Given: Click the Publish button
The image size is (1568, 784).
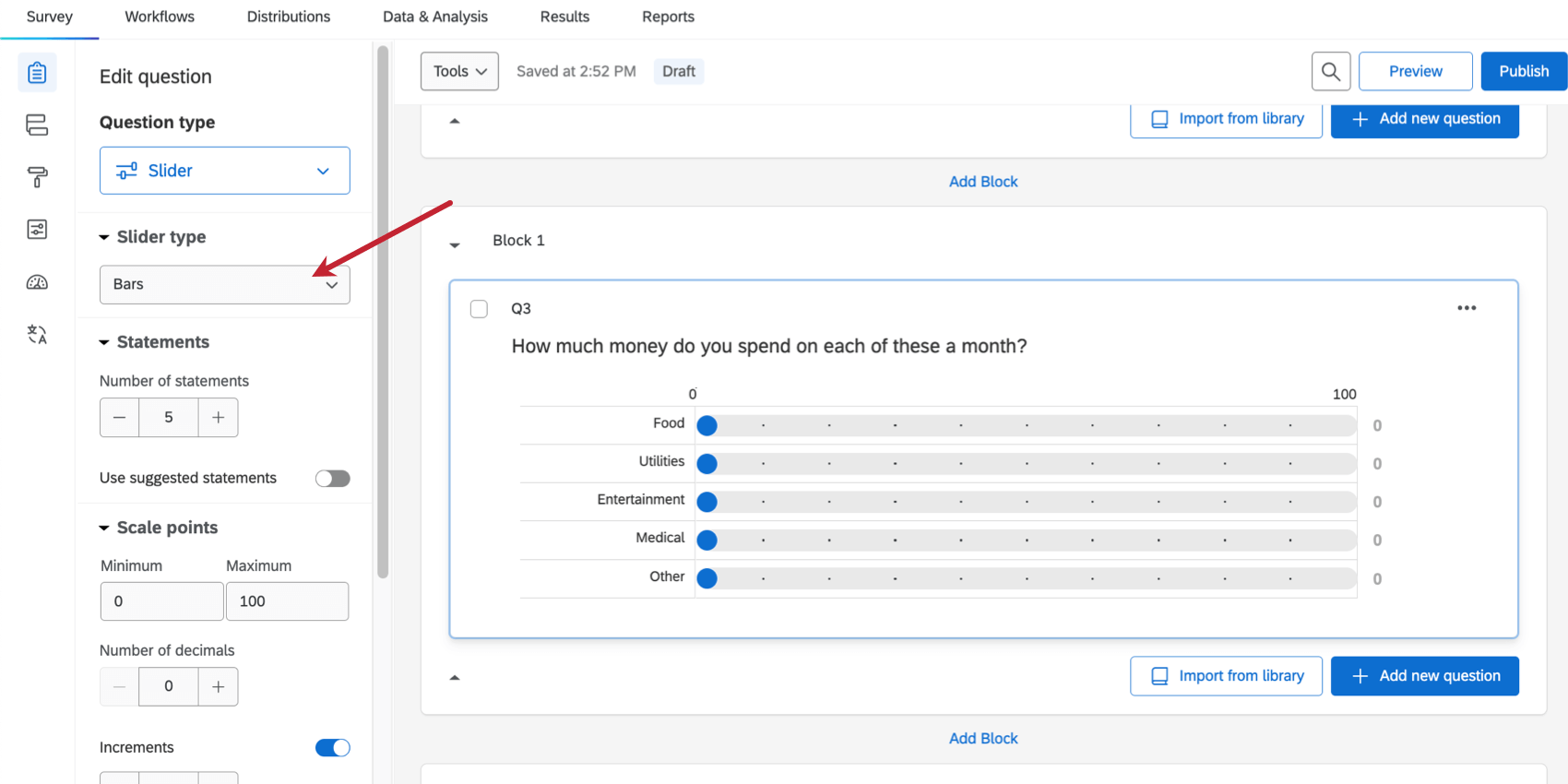Looking at the screenshot, I should coord(1524,71).
